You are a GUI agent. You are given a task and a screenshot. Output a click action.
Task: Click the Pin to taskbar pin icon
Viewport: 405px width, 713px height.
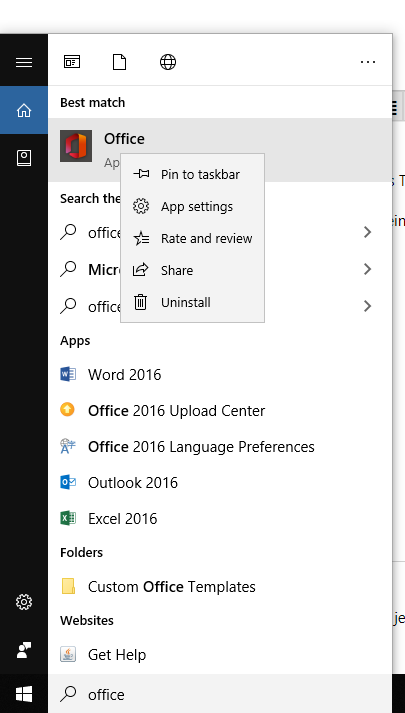coord(141,174)
